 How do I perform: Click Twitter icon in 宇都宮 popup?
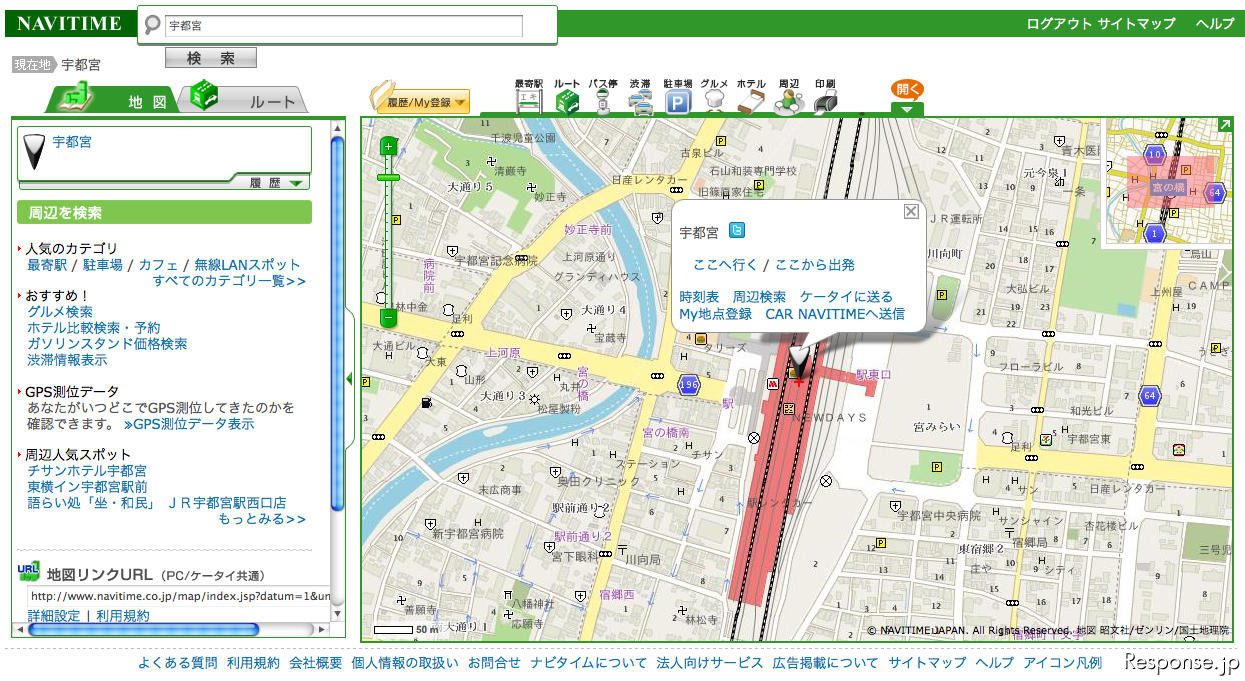(737, 231)
